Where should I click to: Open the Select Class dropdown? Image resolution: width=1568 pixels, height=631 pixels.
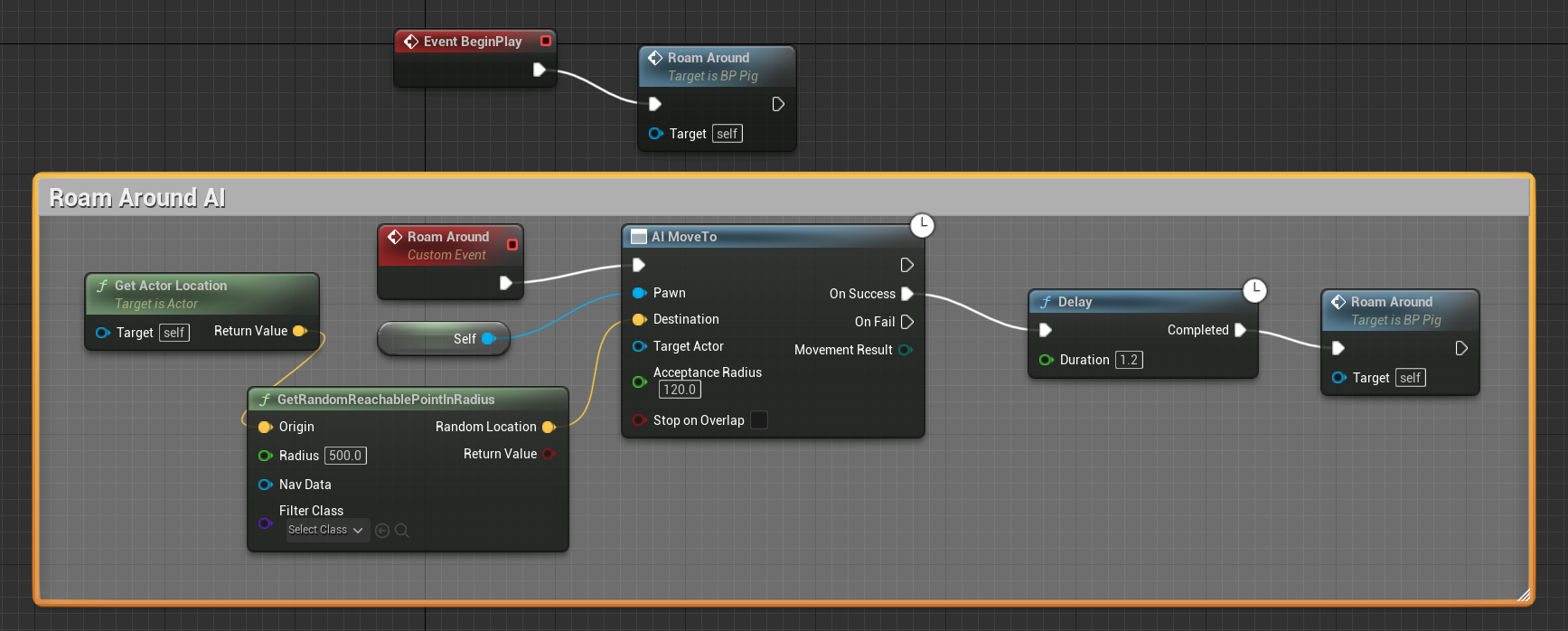click(x=325, y=531)
